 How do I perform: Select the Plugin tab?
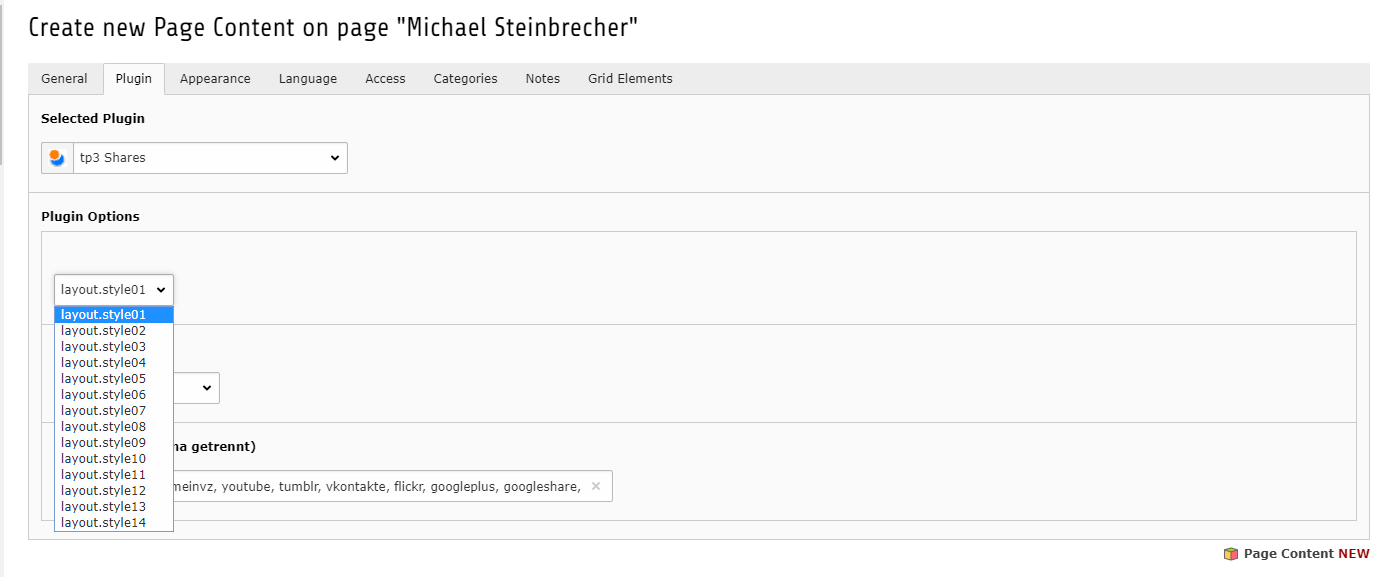point(134,79)
